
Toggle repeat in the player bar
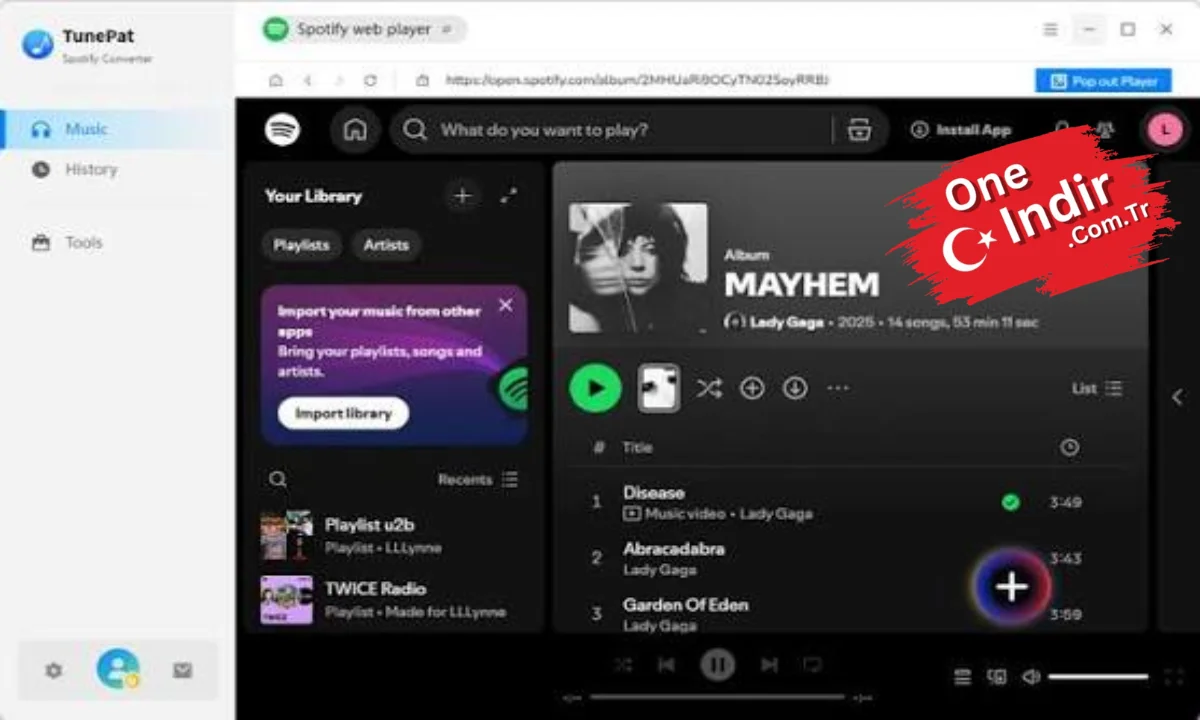[813, 664]
